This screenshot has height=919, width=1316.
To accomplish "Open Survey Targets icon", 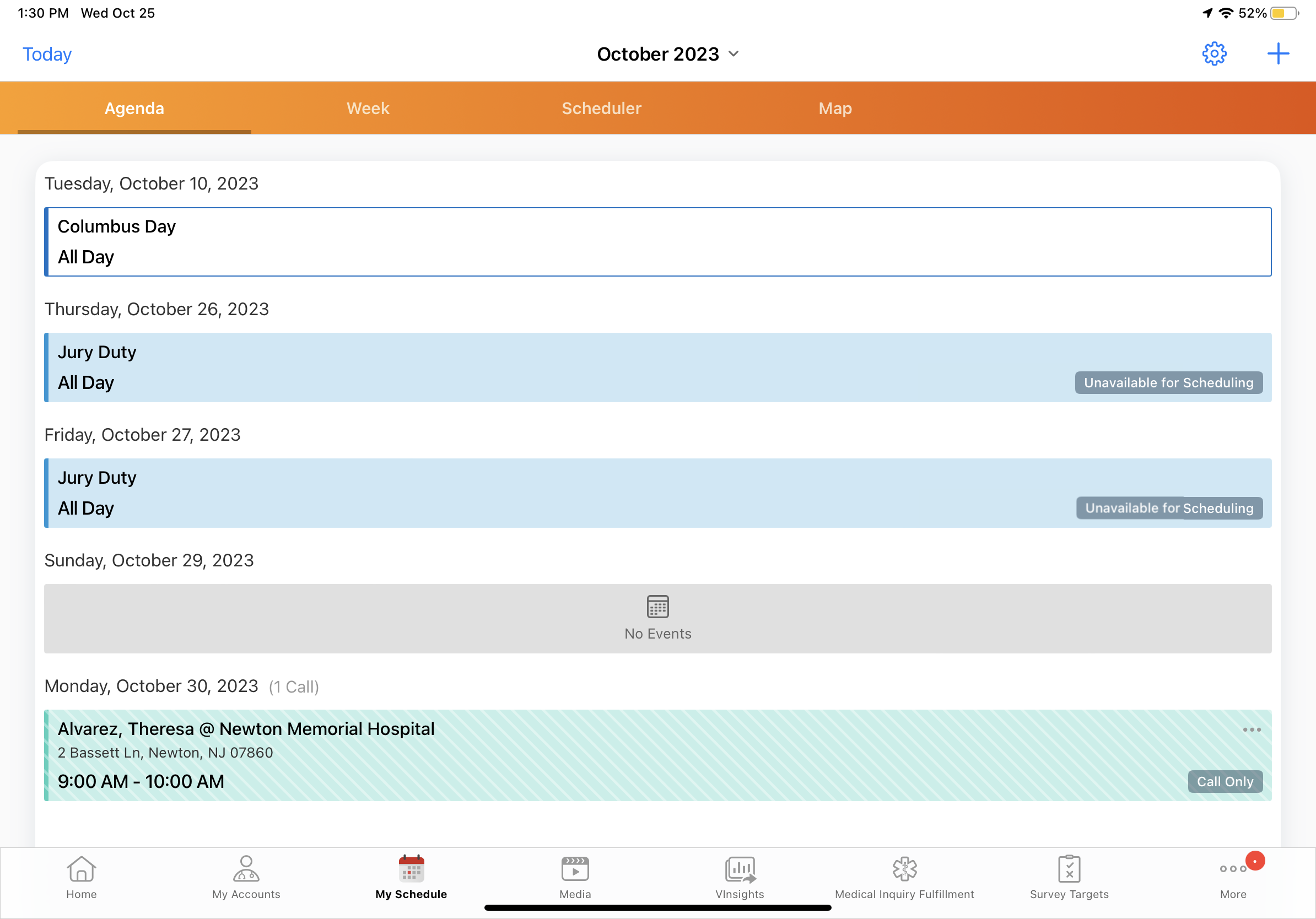I will tap(1069, 877).
